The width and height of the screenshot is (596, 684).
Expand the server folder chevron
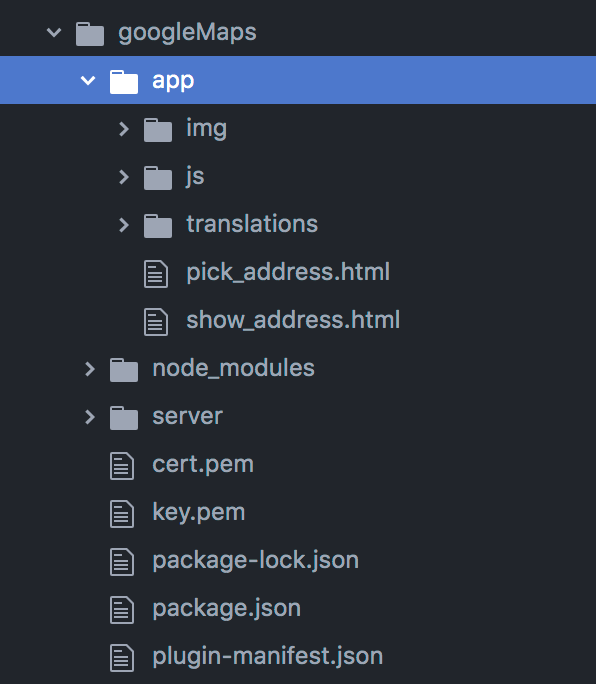pos(90,417)
